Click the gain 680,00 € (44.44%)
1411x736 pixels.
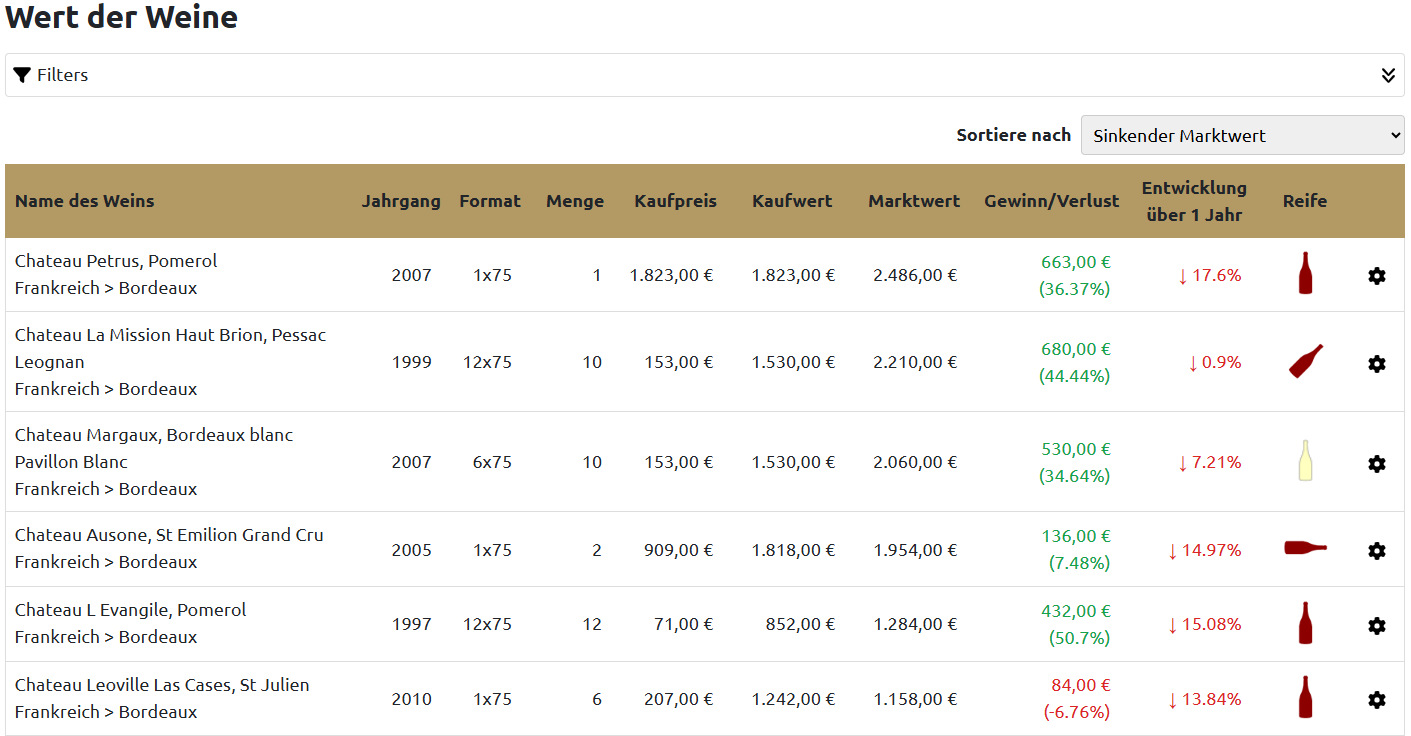click(x=1075, y=362)
